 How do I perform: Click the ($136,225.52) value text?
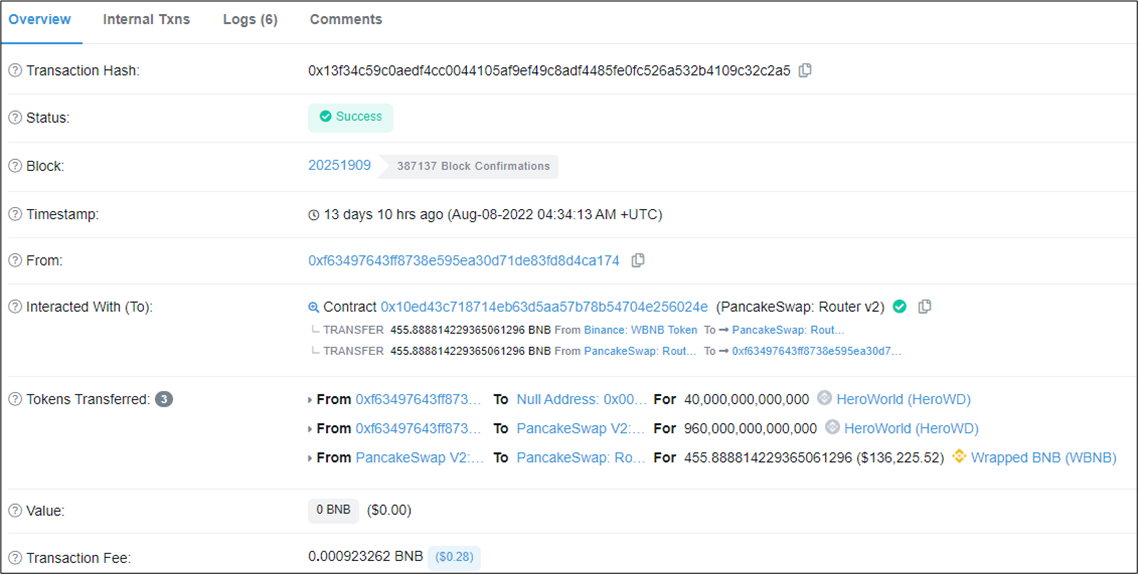point(900,458)
